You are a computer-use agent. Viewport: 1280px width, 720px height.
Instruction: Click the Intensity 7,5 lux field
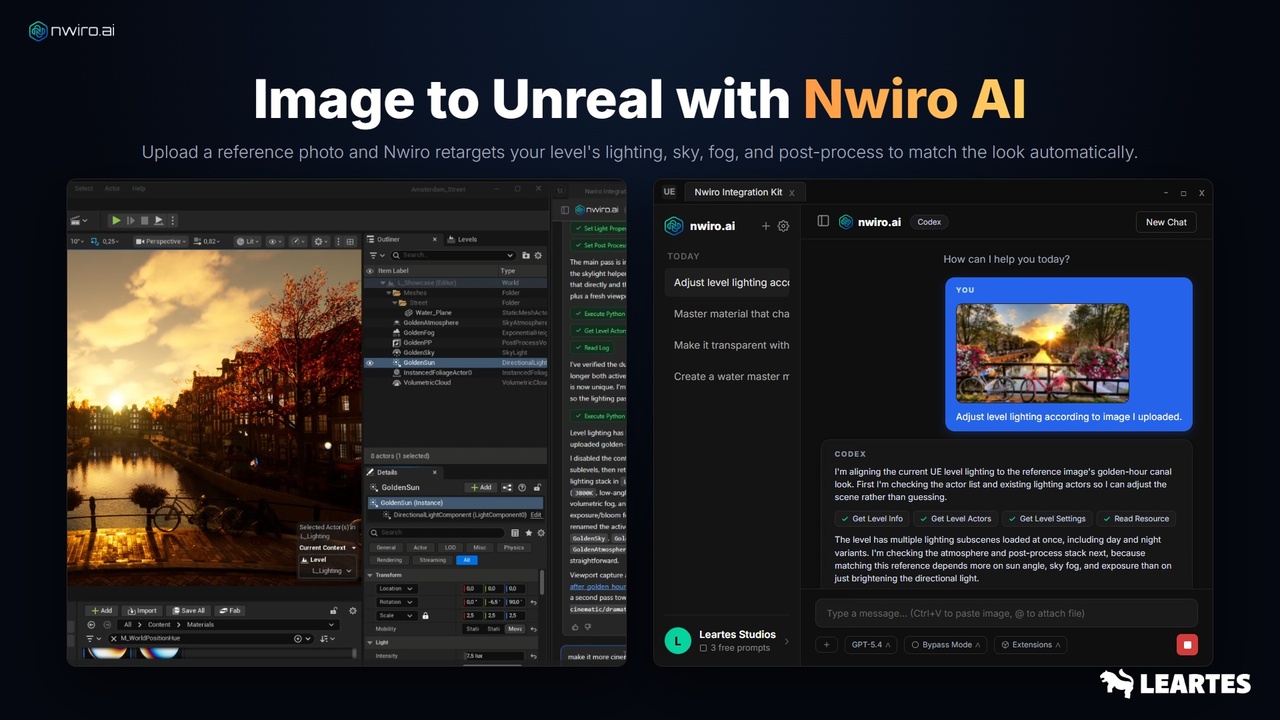click(x=494, y=656)
